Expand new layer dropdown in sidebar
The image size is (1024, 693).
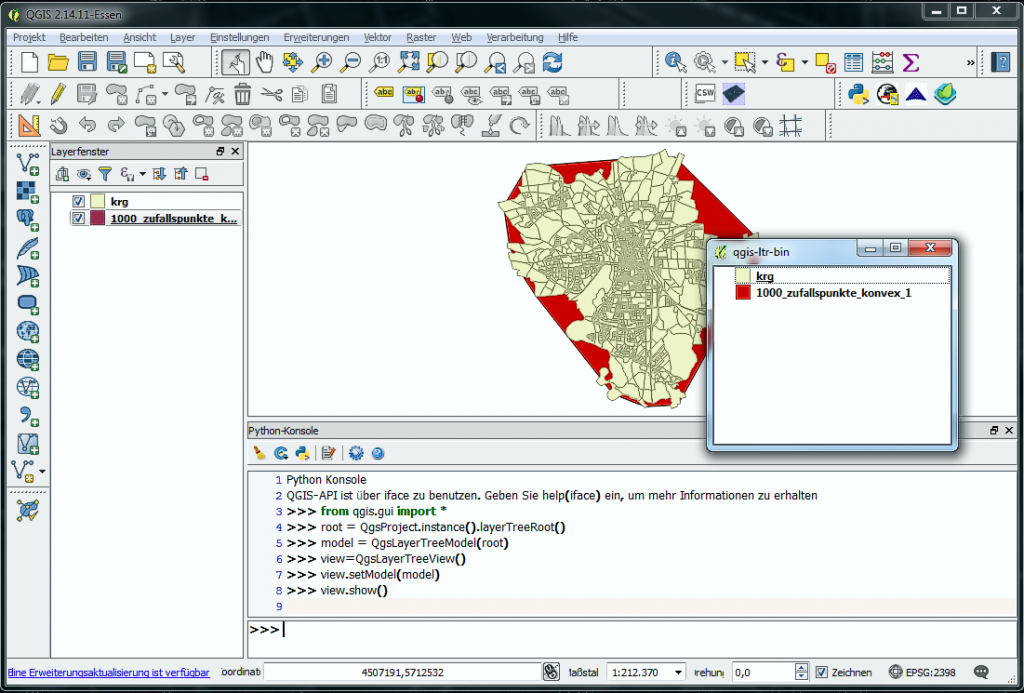(42, 472)
